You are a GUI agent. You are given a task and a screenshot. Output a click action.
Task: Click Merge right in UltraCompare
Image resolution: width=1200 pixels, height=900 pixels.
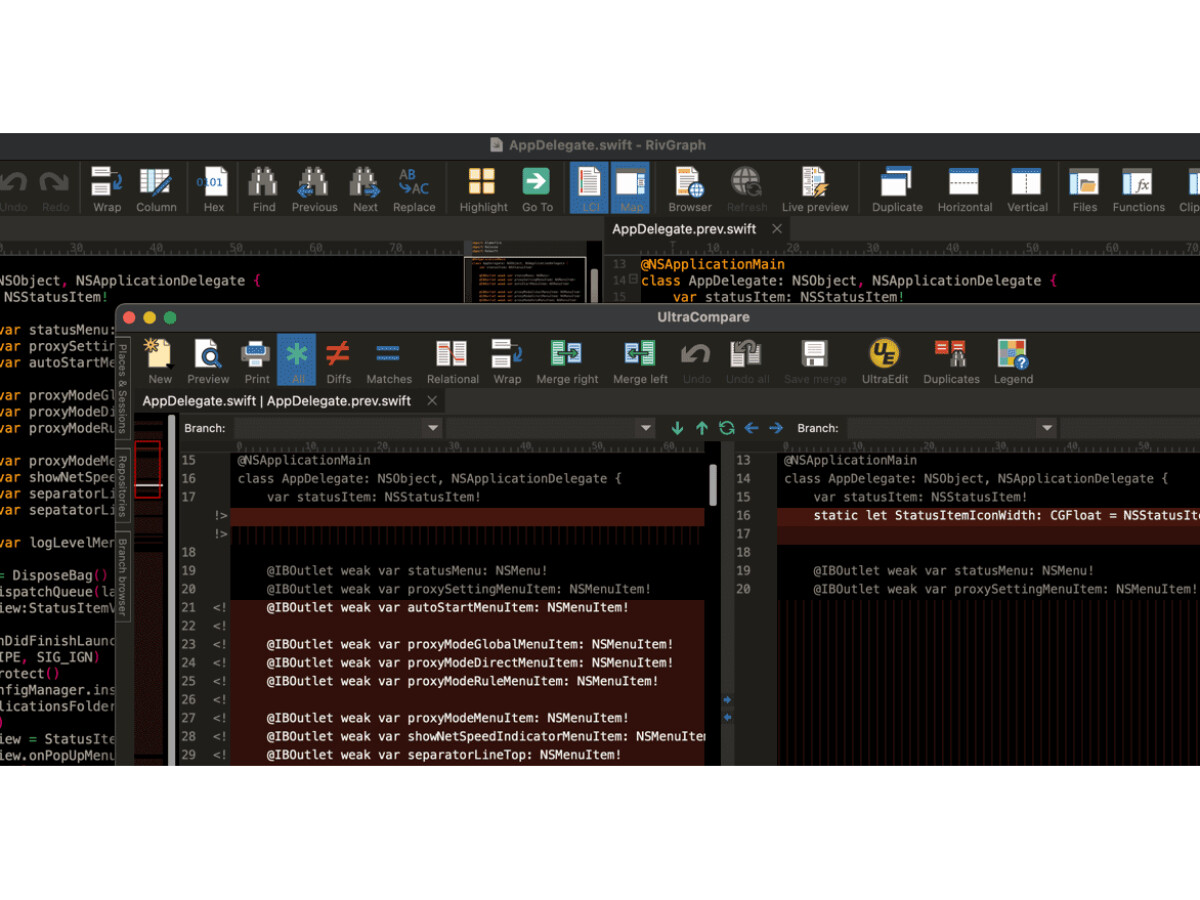[x=567, y=361]
